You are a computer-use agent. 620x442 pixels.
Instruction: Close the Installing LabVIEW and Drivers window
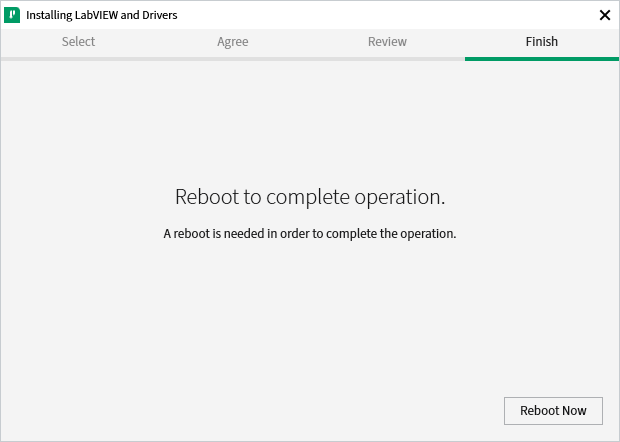point(604,15)
